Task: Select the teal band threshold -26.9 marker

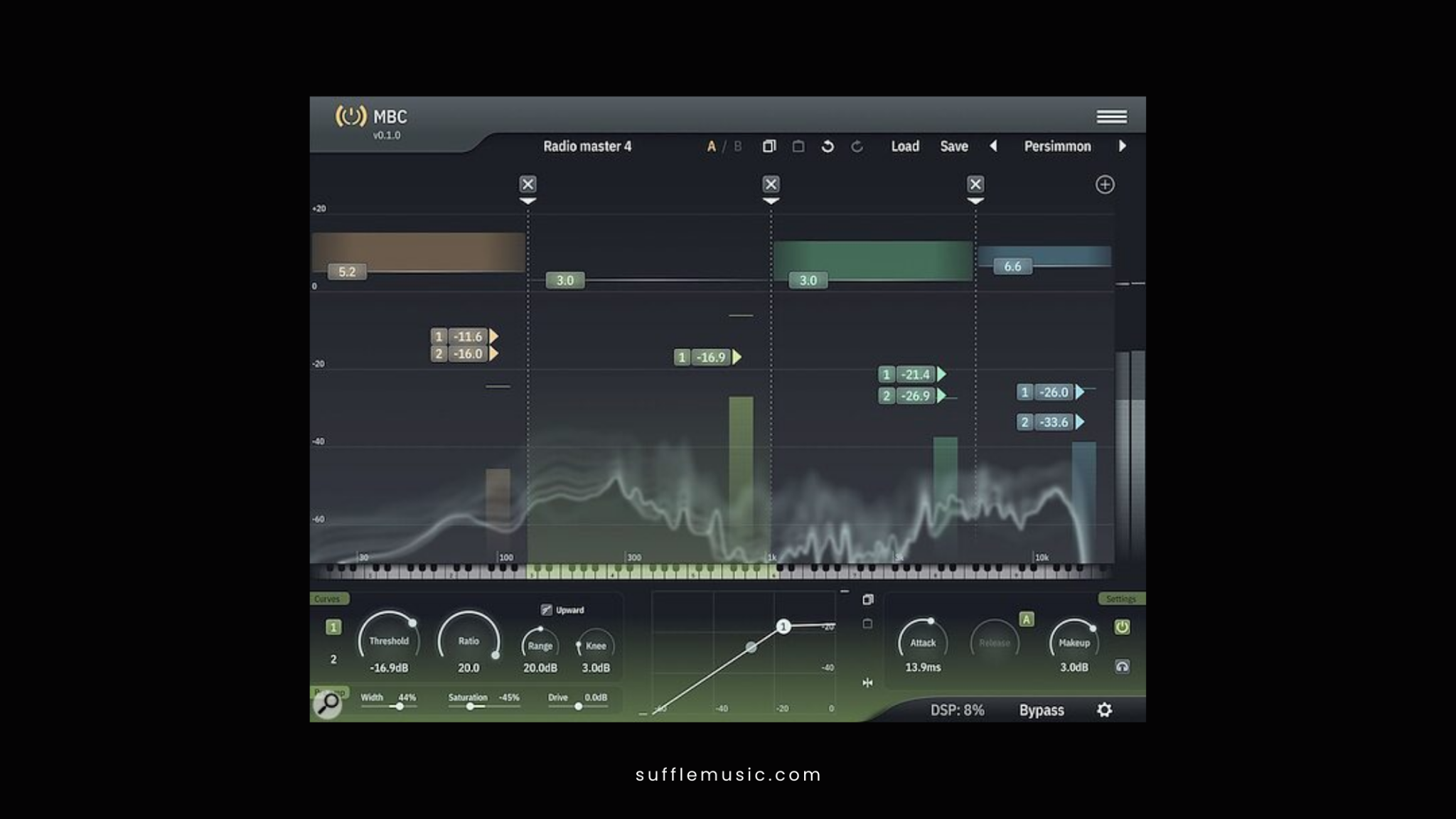Action: tap(912, 396)
